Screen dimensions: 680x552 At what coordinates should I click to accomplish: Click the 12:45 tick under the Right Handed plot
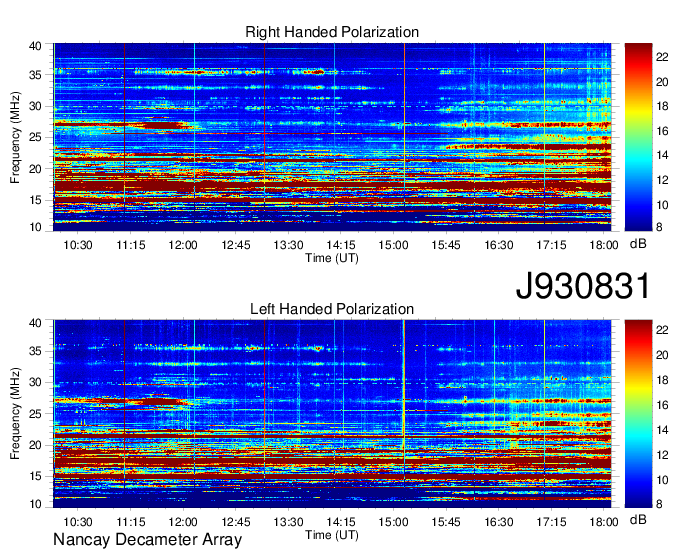point(236,245)
